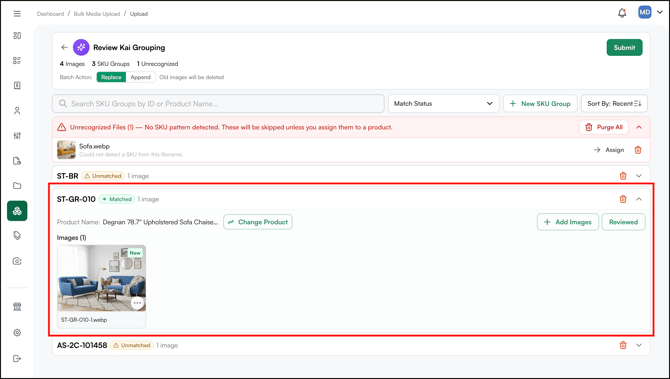The image size is (670, 379).
Task: Delete the AS-2C-101458 SKU group
Action: coord(623,345)
